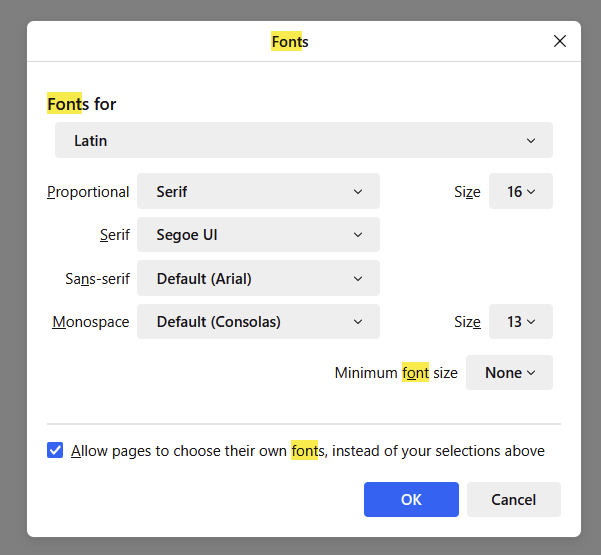Click the 'Minimum font size' label

click(396, 373)
